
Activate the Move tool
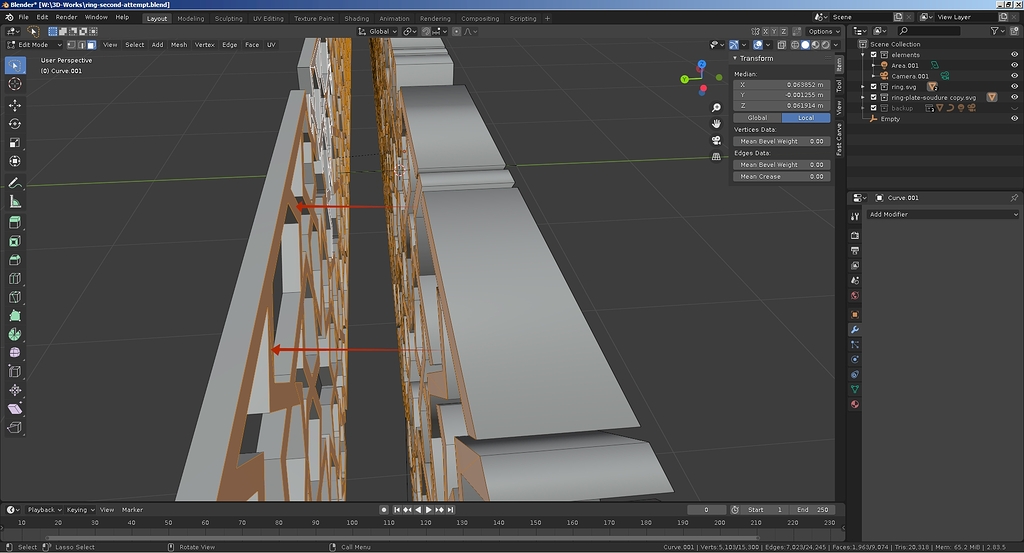click(x=15, y=105)
